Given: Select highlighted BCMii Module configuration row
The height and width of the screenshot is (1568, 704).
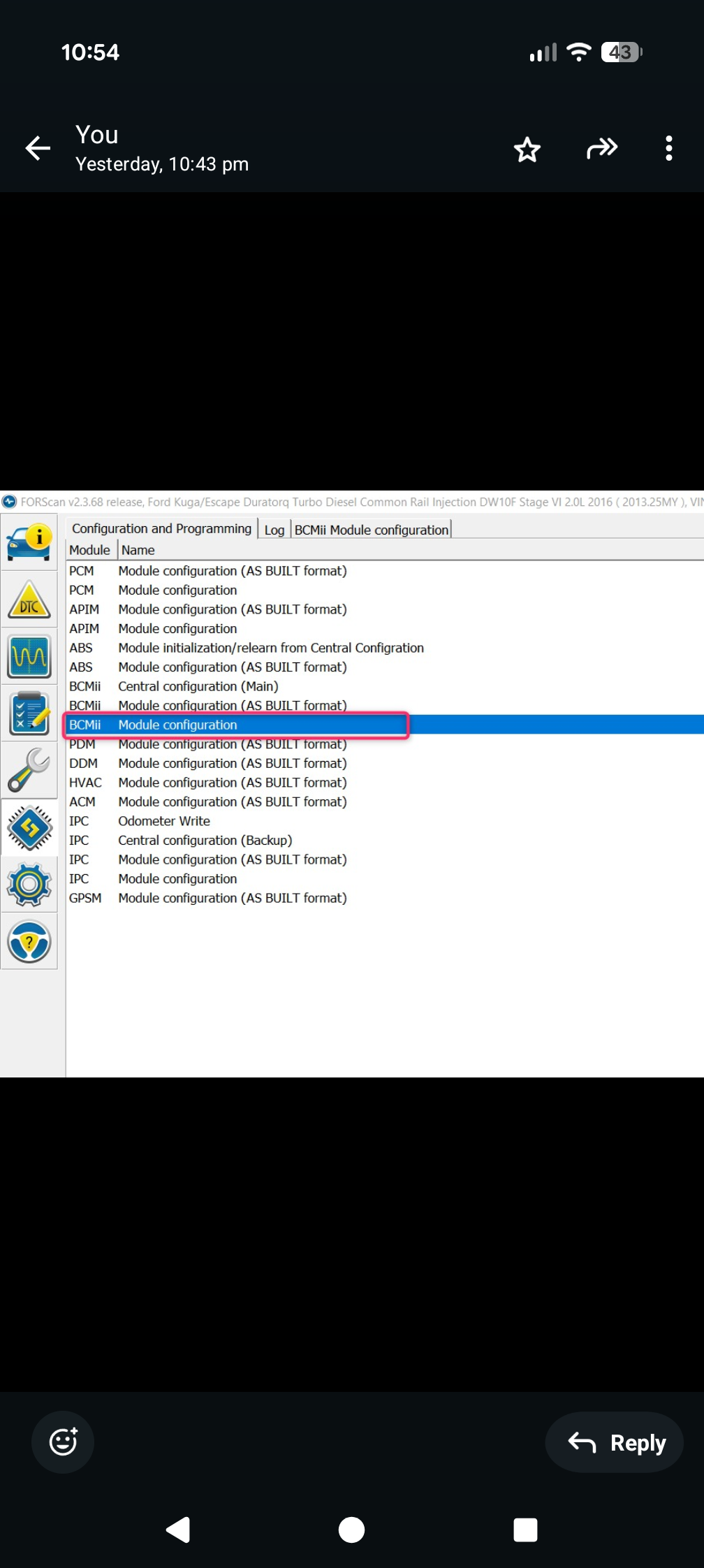Looking at the screenshot, I should [384, 725].
